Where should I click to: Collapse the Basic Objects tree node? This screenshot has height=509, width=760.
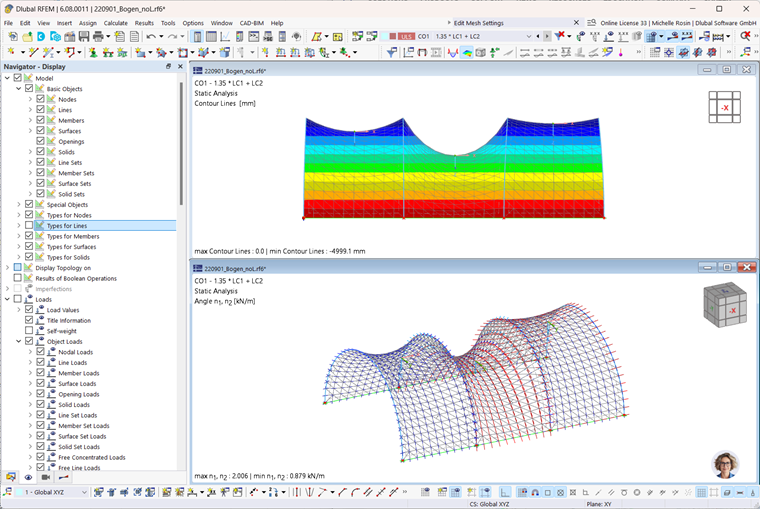point(18,88)
